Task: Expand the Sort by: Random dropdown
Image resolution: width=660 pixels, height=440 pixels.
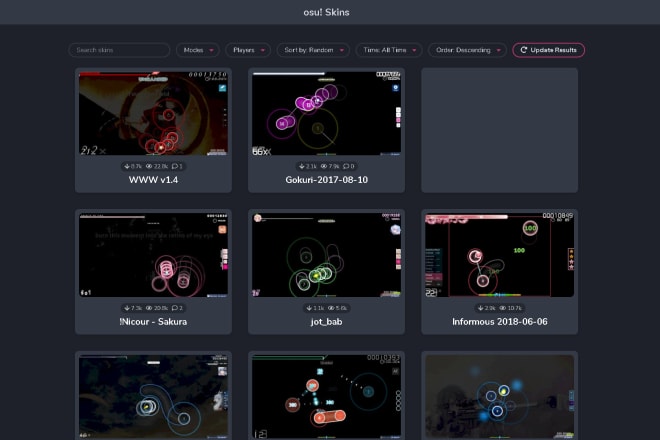Action: (313, 50)
